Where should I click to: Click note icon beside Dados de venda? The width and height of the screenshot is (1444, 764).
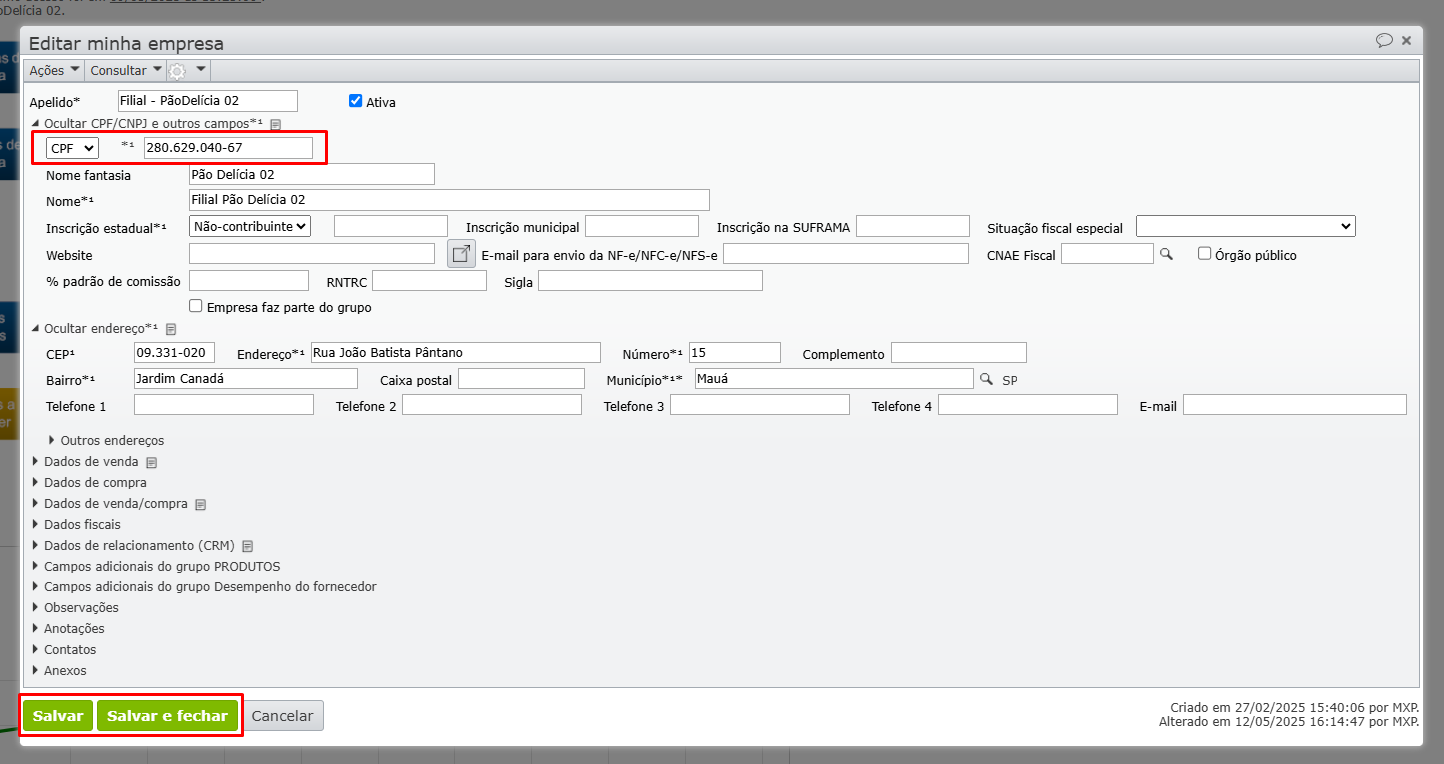click(152, 463)
